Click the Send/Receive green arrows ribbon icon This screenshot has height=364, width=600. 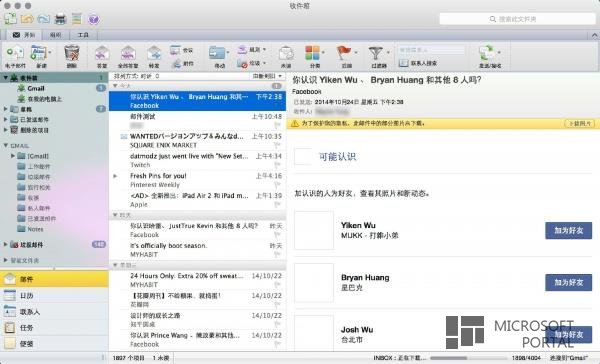487,53
